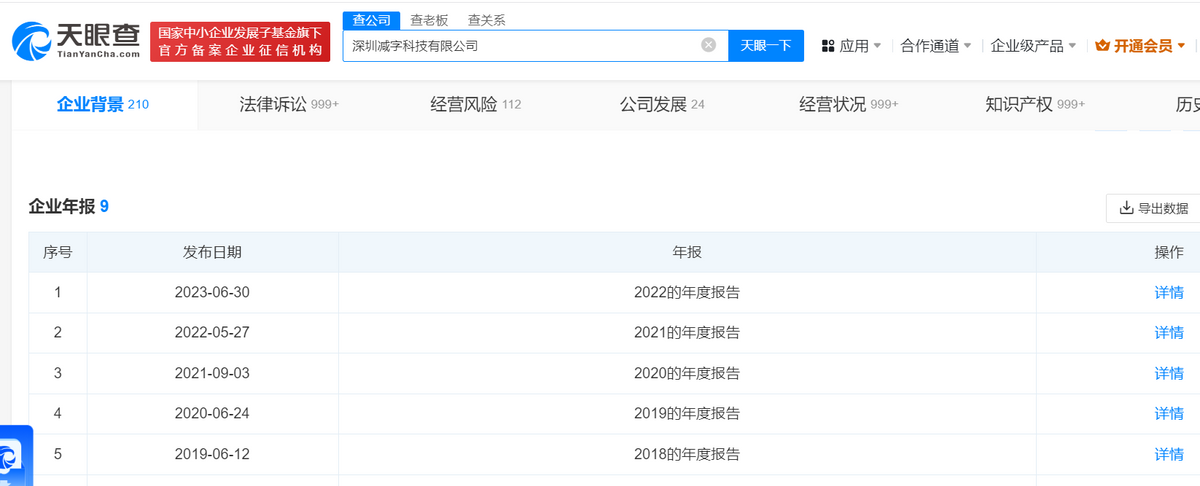Click the export data download icon
1200x486 pixels.
pos(1126,208)
